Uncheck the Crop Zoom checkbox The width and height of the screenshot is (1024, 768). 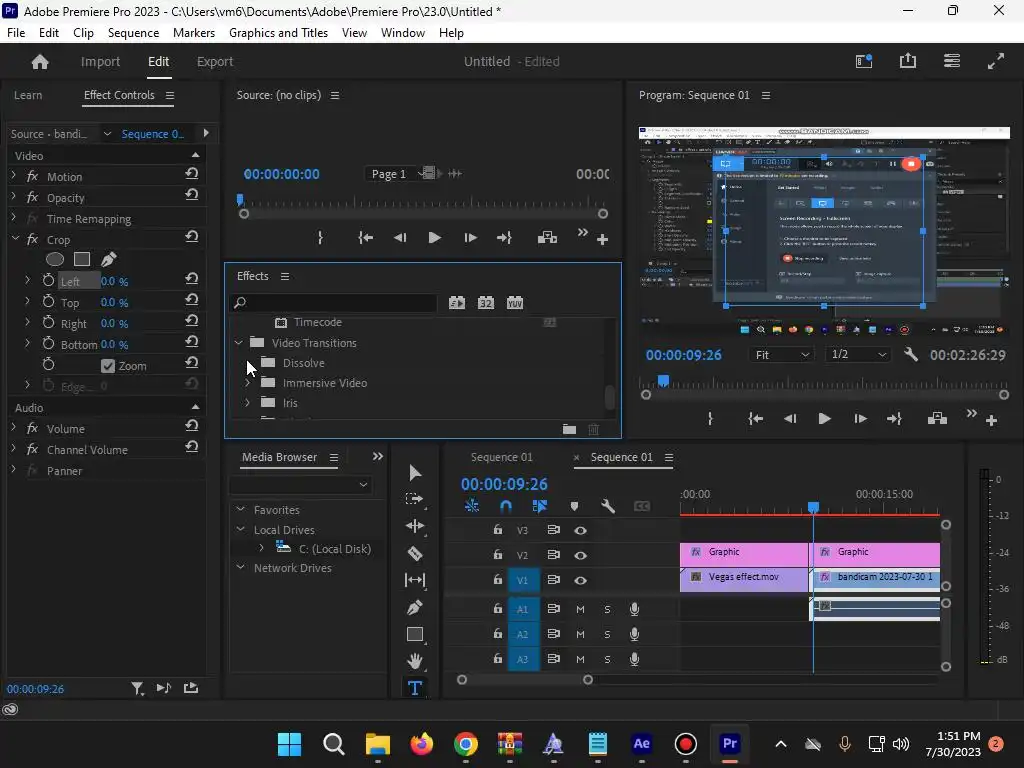tap(108, 366)
